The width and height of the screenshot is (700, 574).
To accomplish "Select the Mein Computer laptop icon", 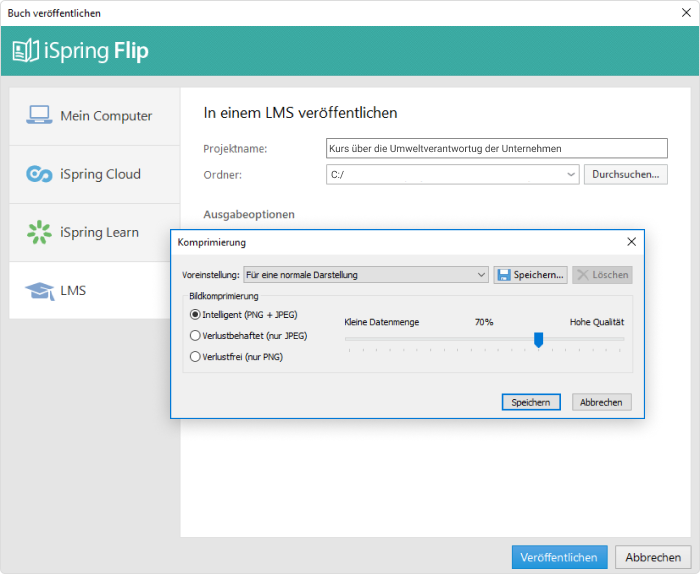I will tap(39, 115).
